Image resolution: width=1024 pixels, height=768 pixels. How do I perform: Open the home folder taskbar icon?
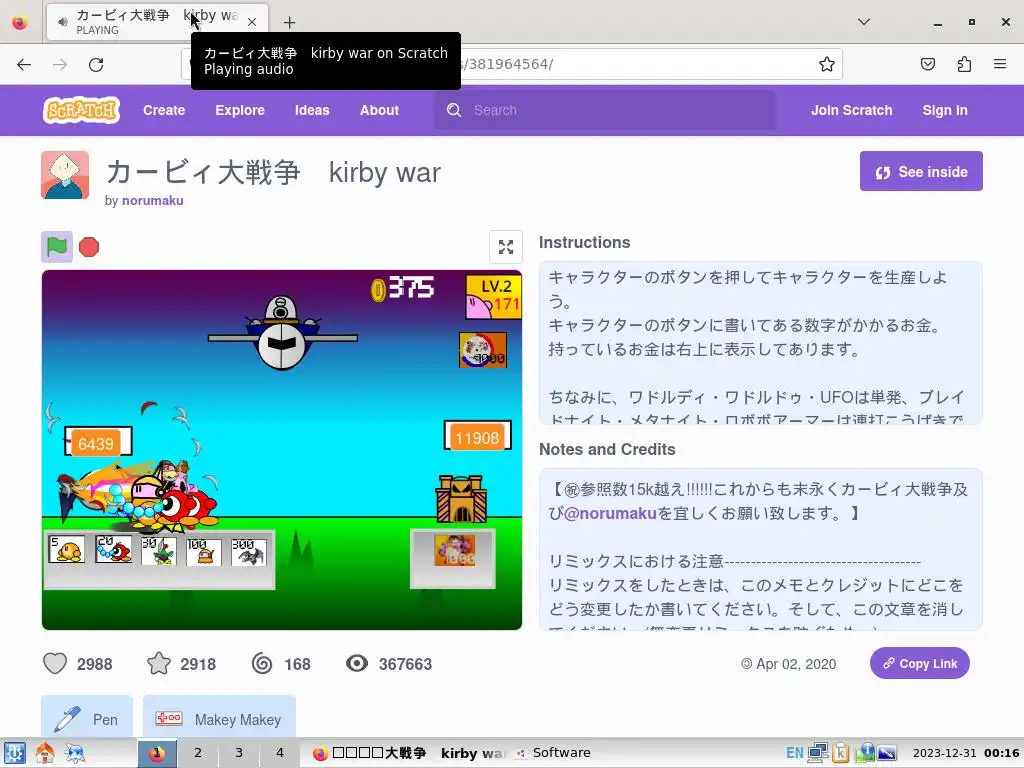[x=44, y=754]
